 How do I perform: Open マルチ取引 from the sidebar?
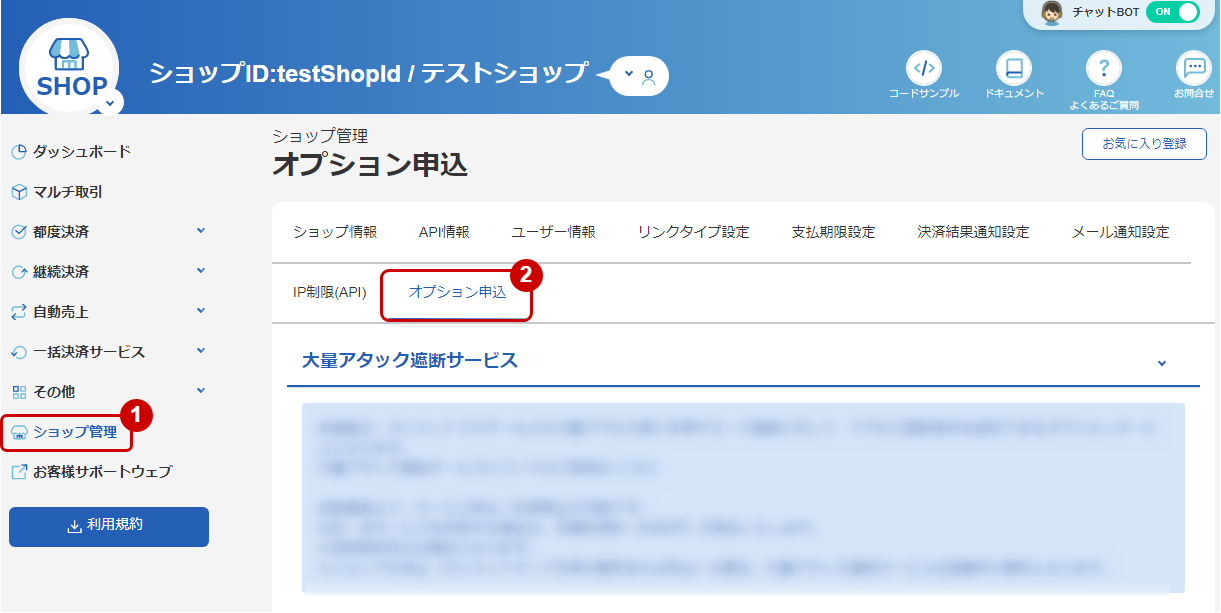point(65,192)
